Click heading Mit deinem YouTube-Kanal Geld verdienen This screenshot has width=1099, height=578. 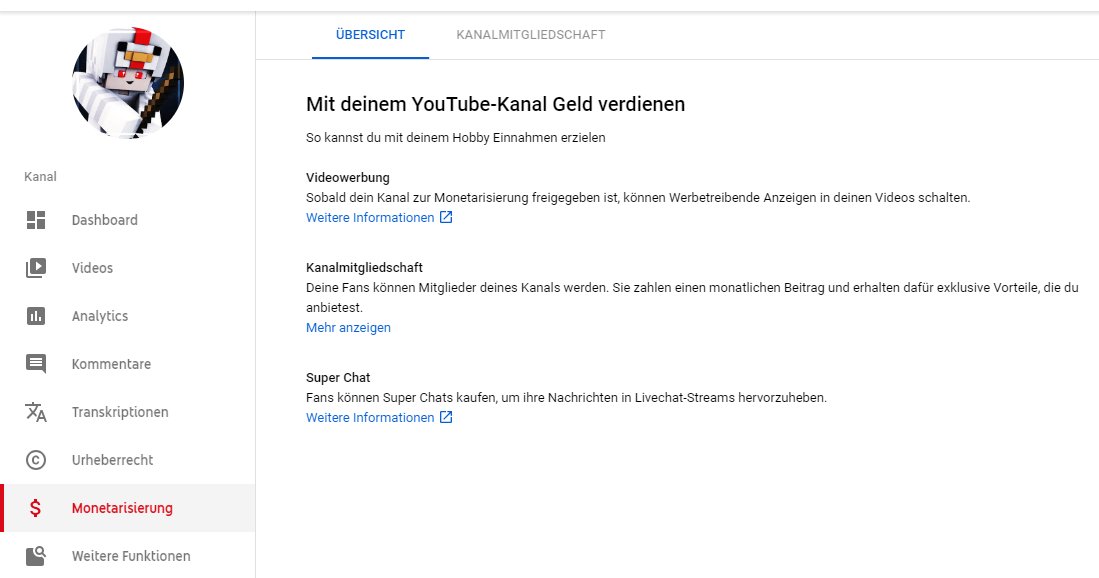[496, 104]
